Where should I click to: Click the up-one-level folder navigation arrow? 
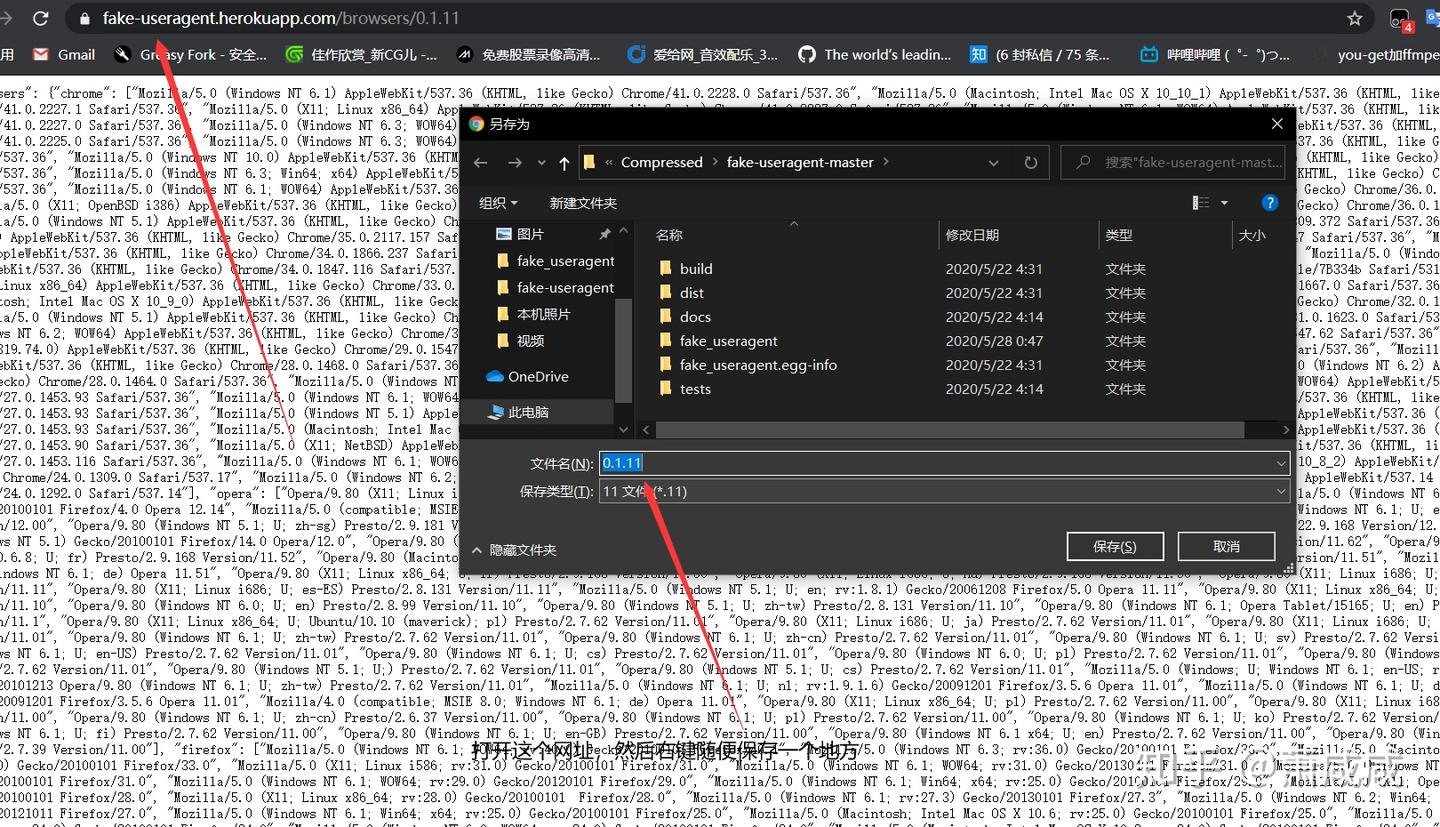coord(566,162)
